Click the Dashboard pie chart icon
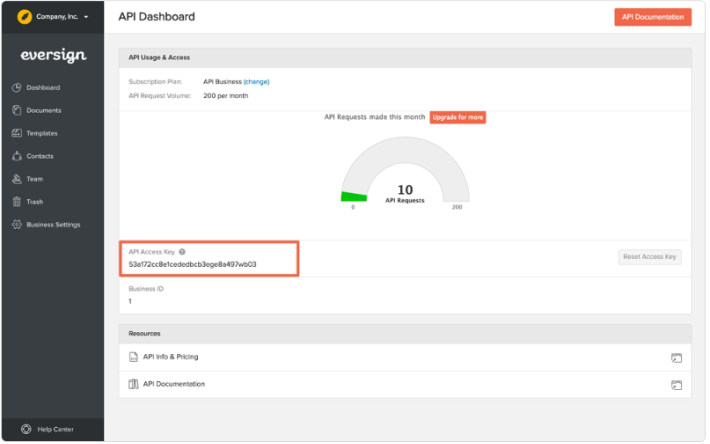Screen dimensions: 710x444 (x=17, y=87)
